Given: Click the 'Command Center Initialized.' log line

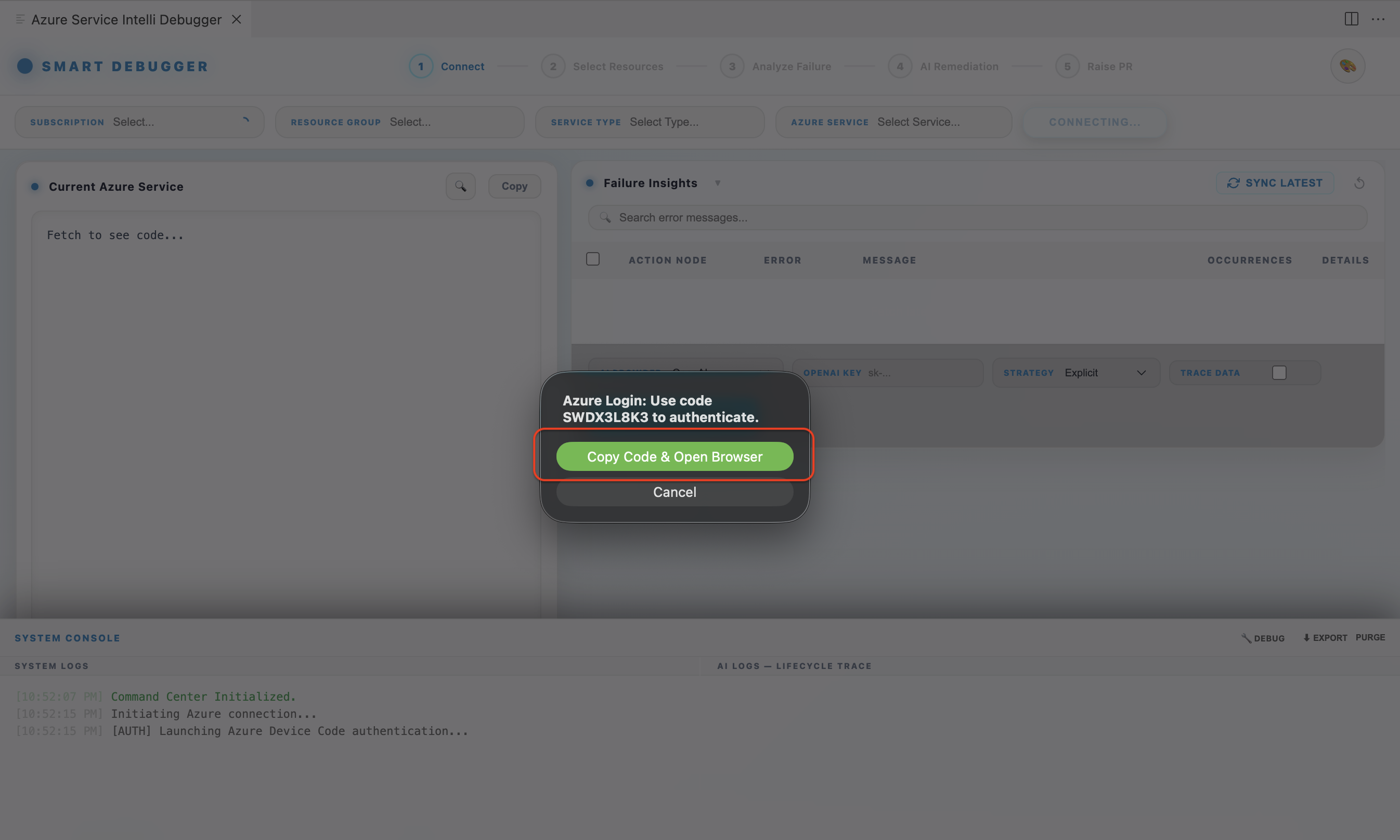Looking at the screenshot, I should pos(203,696).
